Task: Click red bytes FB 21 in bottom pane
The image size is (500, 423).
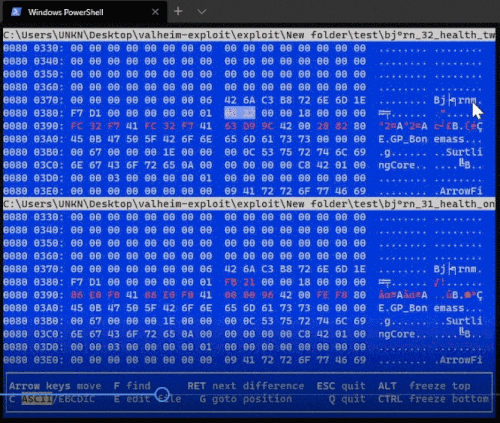Action: point(240,282)
